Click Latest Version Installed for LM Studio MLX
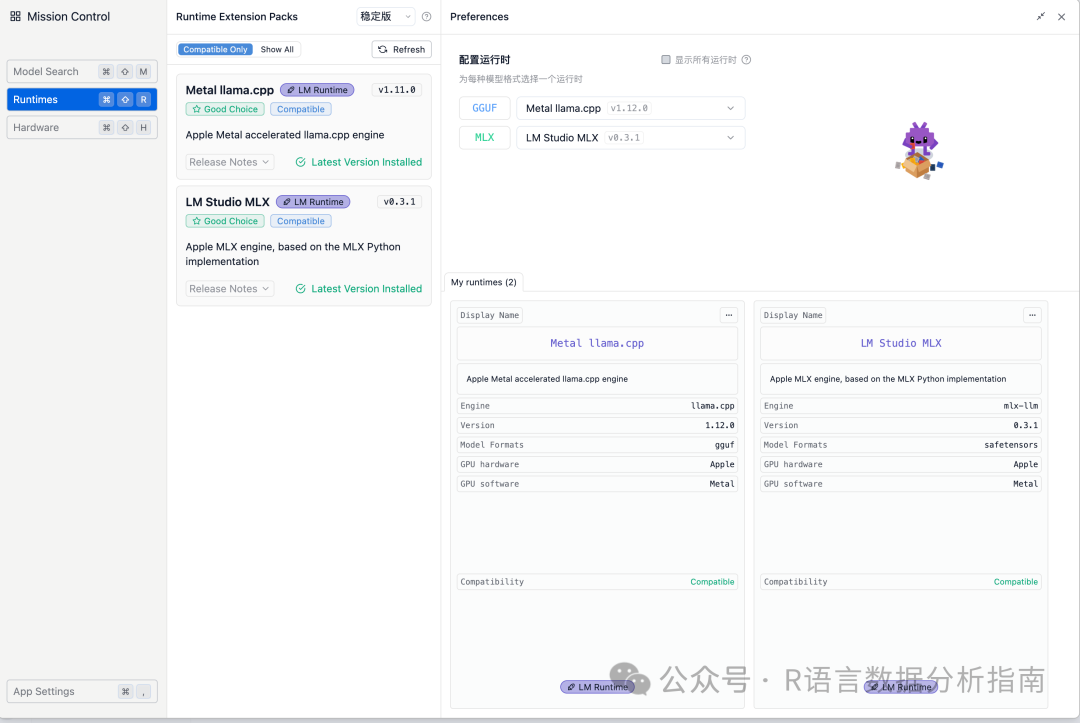The width and height of the screenshot is (1080, 723). tap(359, 289)
